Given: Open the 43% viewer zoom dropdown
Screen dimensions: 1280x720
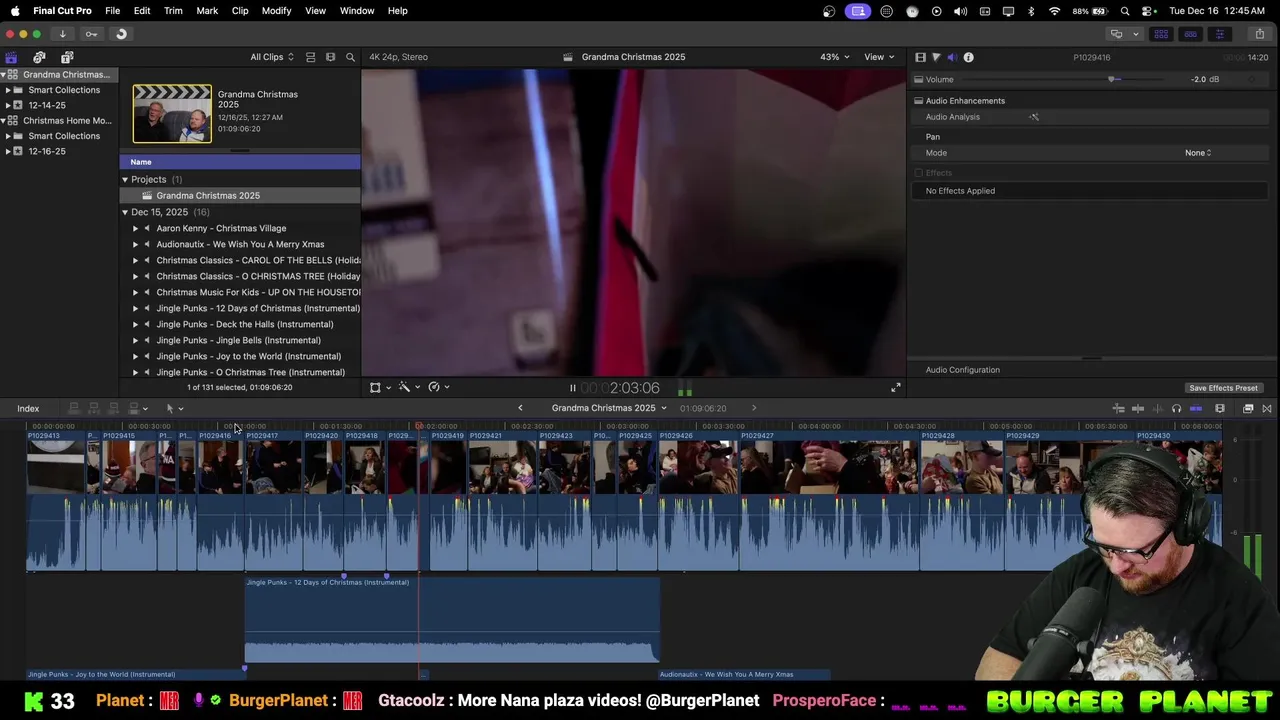Looking at the screenshot, I should [x=835, y=57].
